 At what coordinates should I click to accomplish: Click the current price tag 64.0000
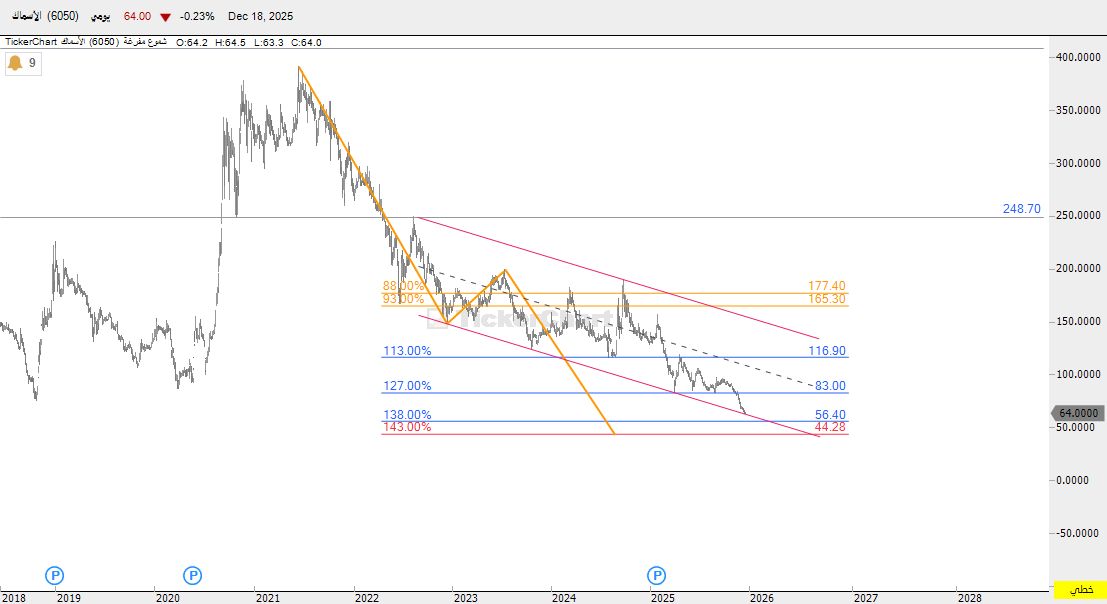pyautogui.click(x=1078, y=413)
